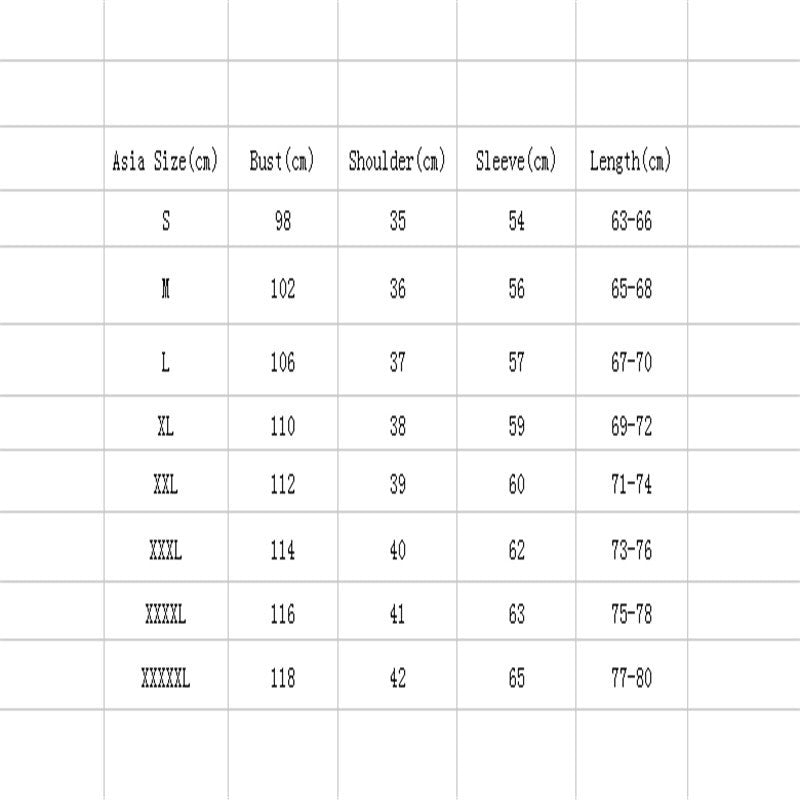The height and width of the screenshot is (800, 800).
Task: Select the bust value 106 cell
Action: click(282, 362)
